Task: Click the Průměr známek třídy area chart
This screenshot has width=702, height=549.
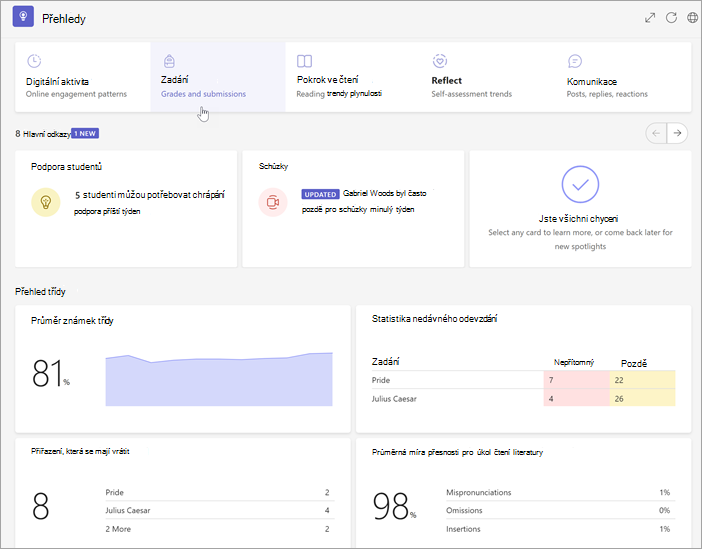Action: tap(219, 379)
